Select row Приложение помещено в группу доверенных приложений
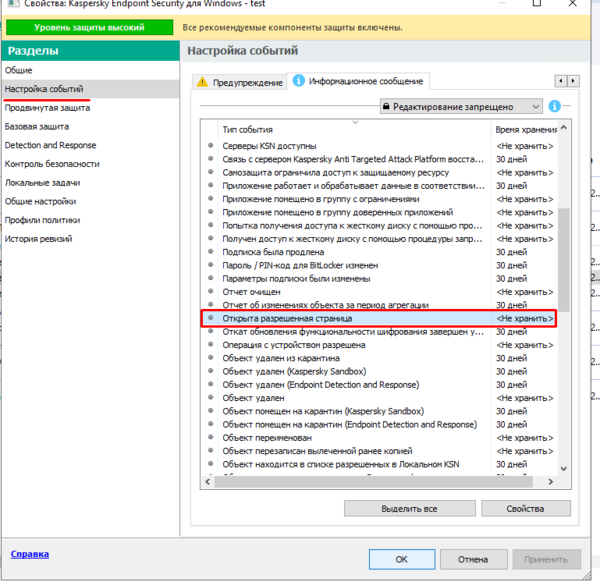The height and width of the screenshot is (582, 600). (379, 212)
